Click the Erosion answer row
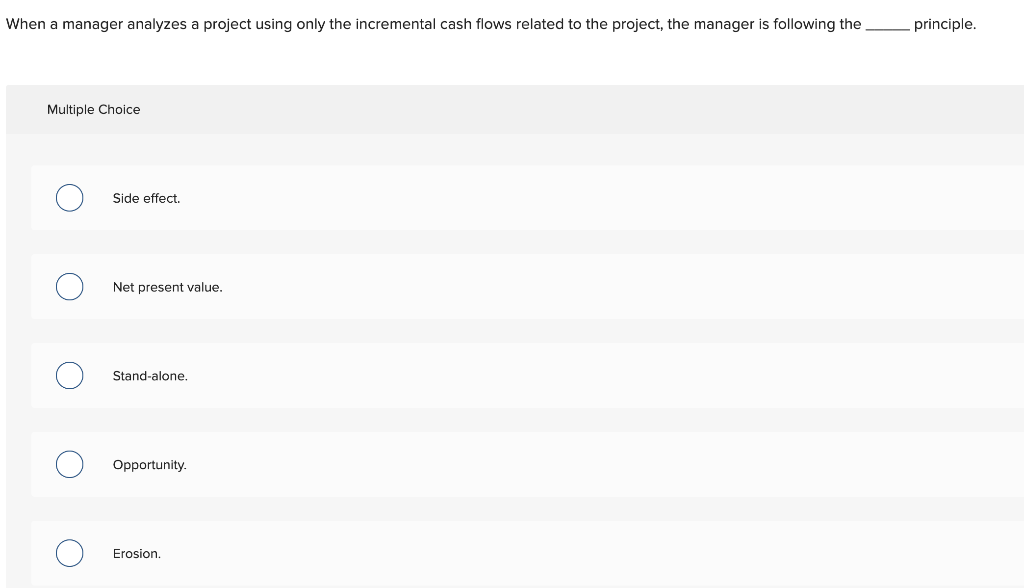This screenshot has height=588, width=1024. (500, 553)
